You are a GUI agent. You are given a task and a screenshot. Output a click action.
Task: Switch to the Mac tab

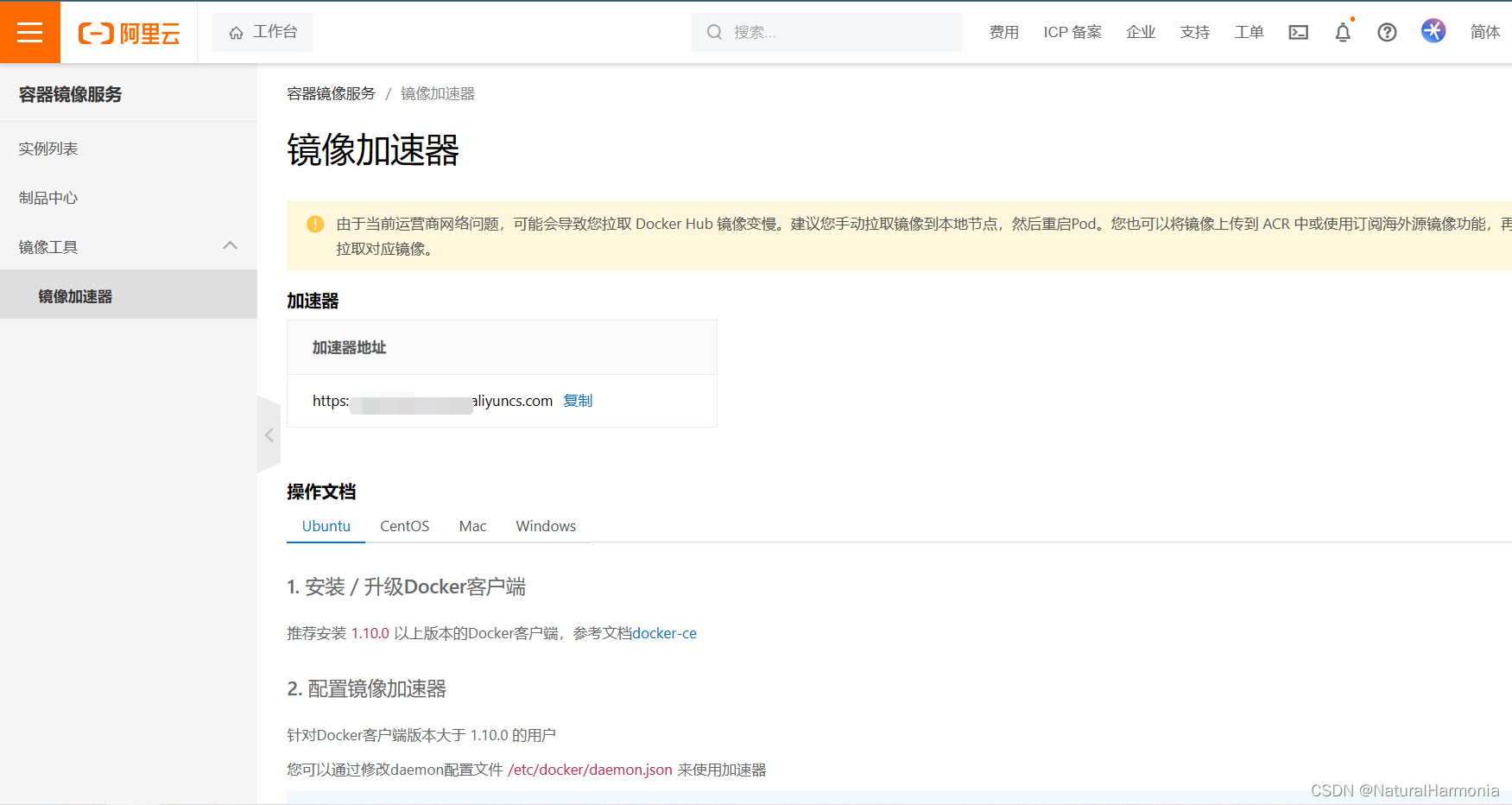(472, 526)
